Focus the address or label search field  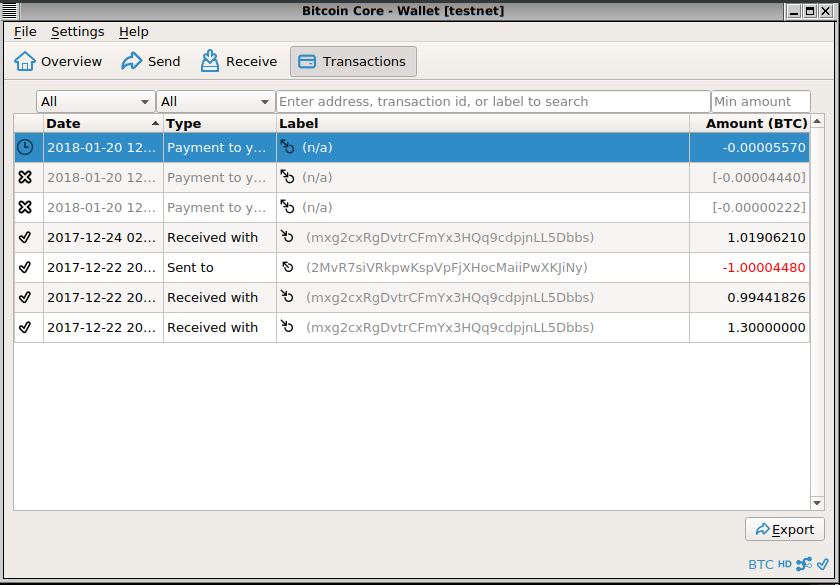(493, 101)
